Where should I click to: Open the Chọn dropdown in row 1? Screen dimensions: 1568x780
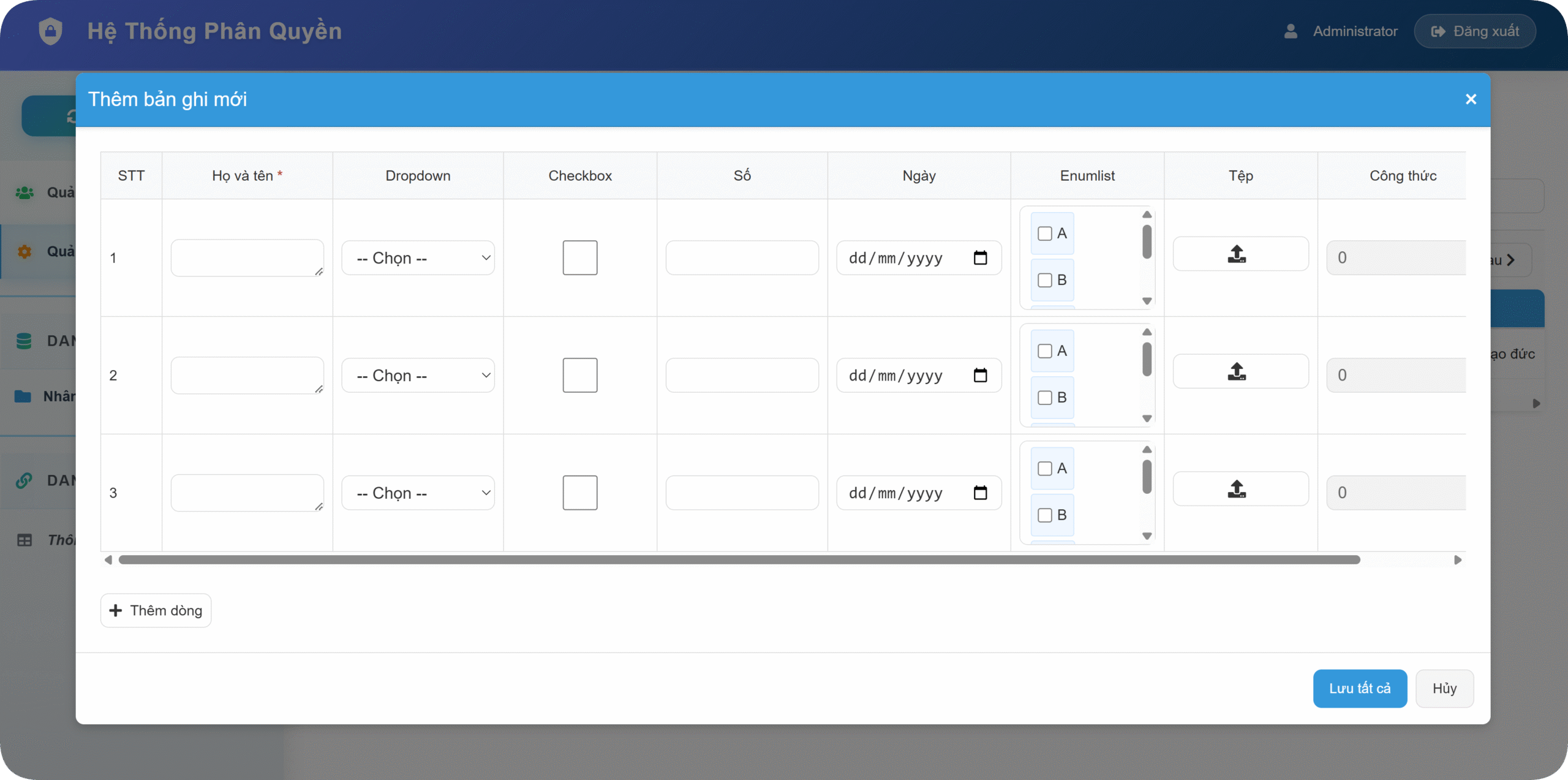418,258
